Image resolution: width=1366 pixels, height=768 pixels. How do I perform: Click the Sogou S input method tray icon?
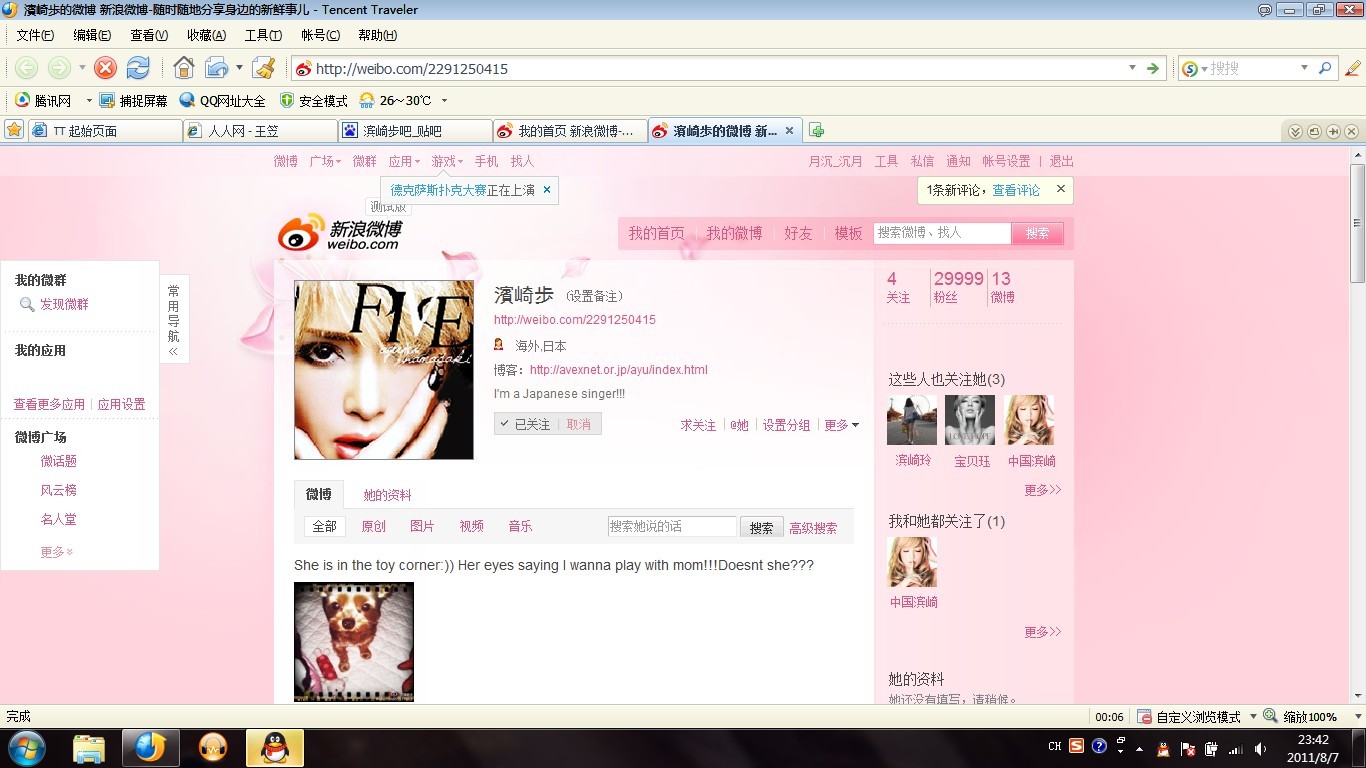pyautogui.click(x=1076, y=746)
